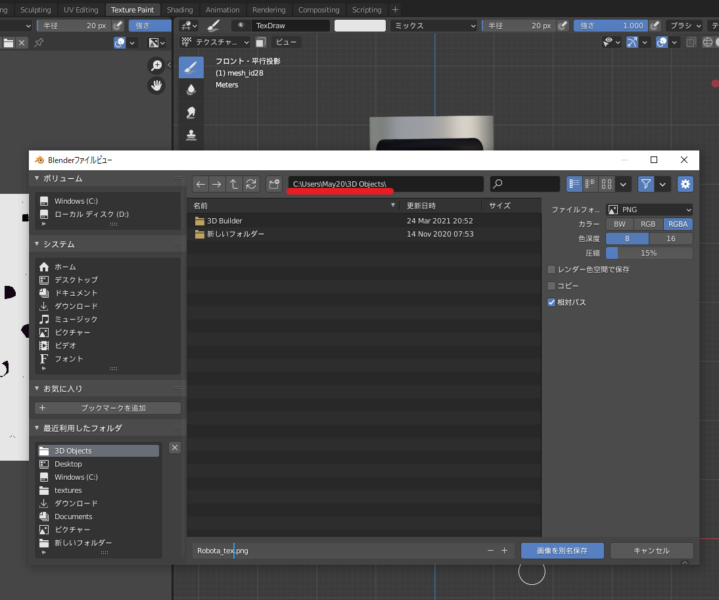Viewport: 719px width, 600px height.
Task: Select vertical list display mode
Action: (x=574, y=184)
